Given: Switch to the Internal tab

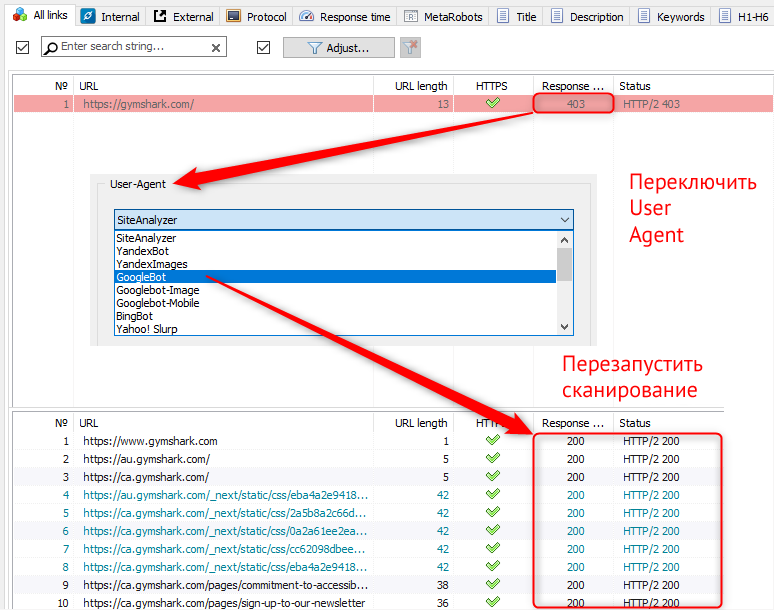Looking at the screenshot, I should pos(111,17).
